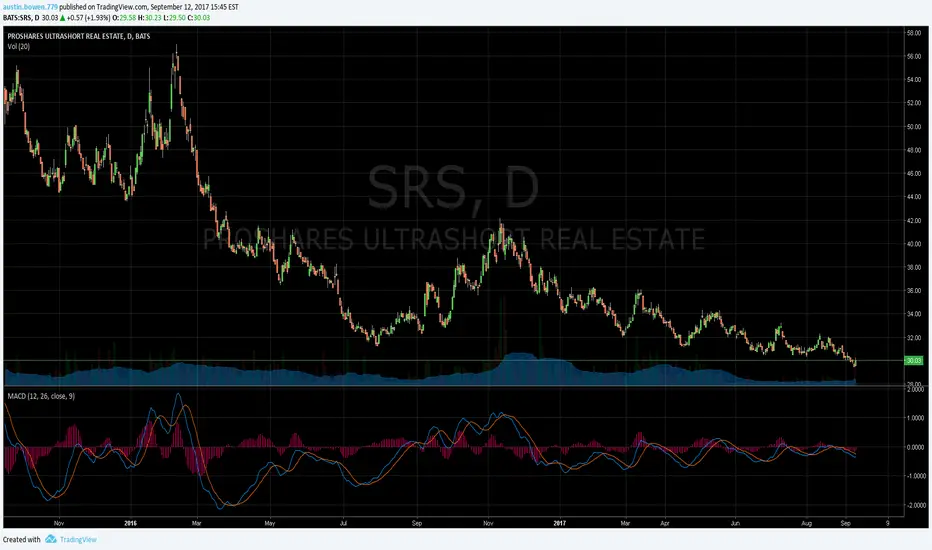Click the 50.00 price axis label

tap(914, 127)
